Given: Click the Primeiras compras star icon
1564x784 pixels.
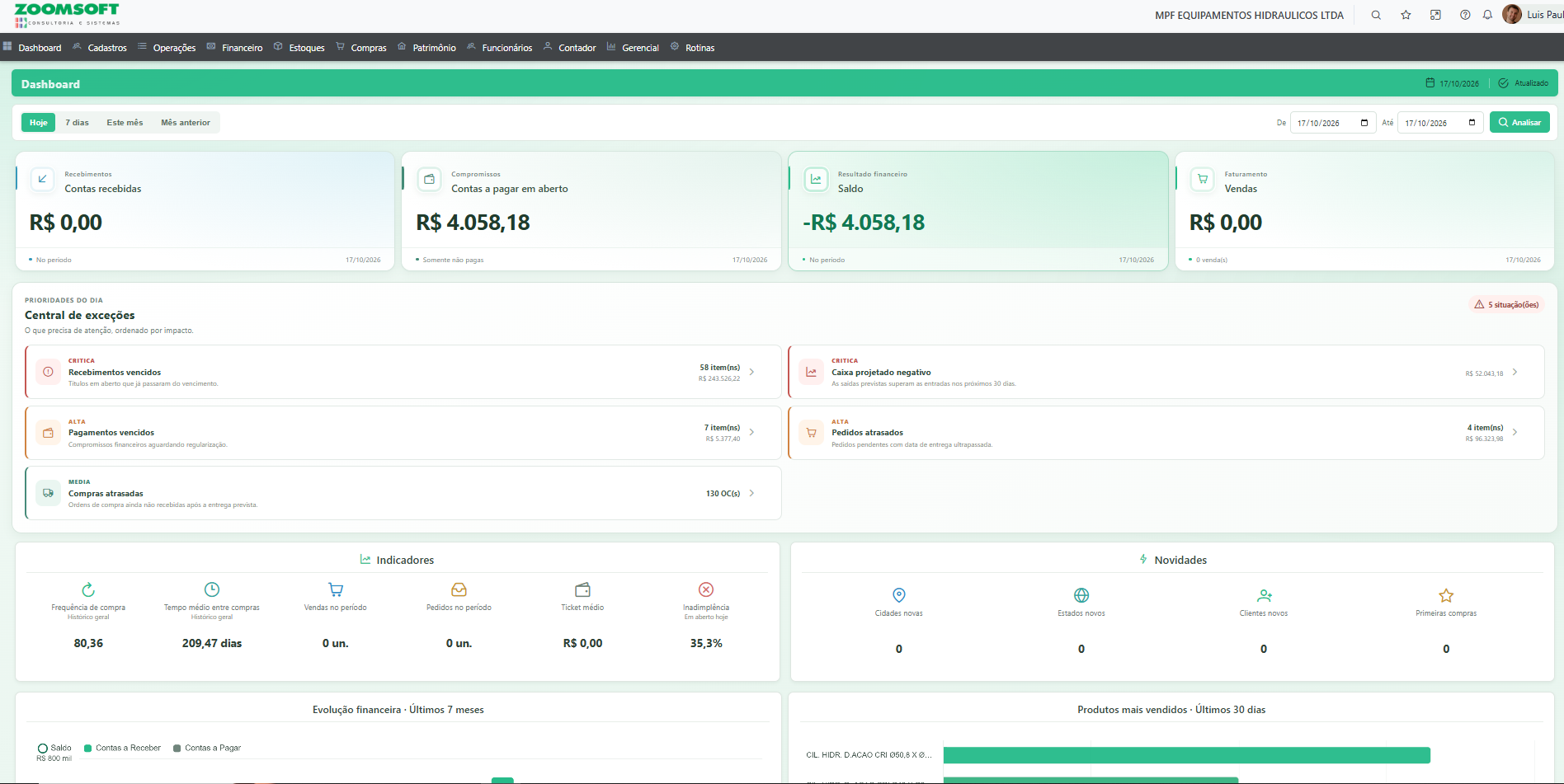Looking at the screenshot, I should click(x=1446, y=595).
